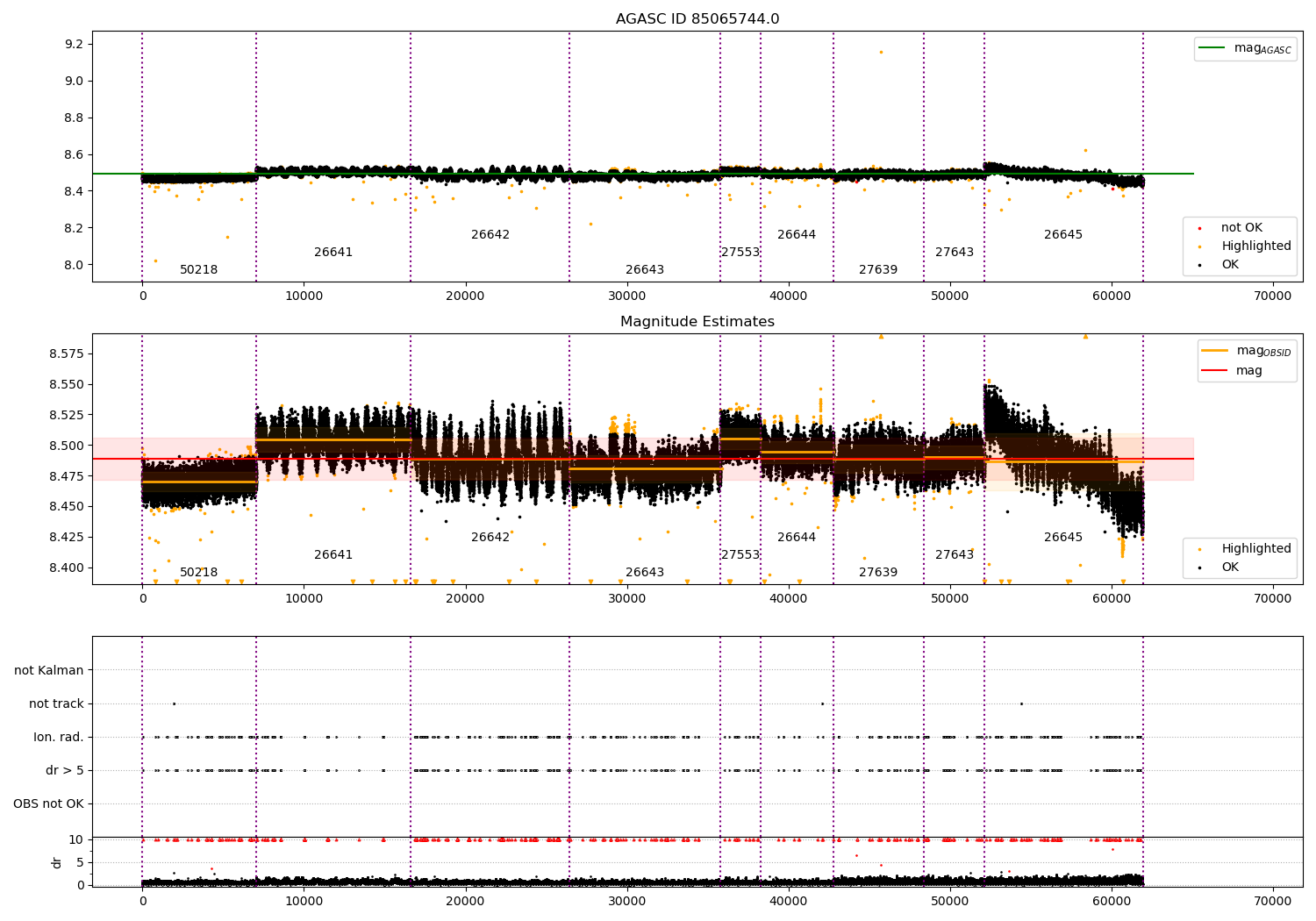1316x921 pixels.
Task: Click the 8.450 y-axis tick label
Action: [x=67, y=507]
